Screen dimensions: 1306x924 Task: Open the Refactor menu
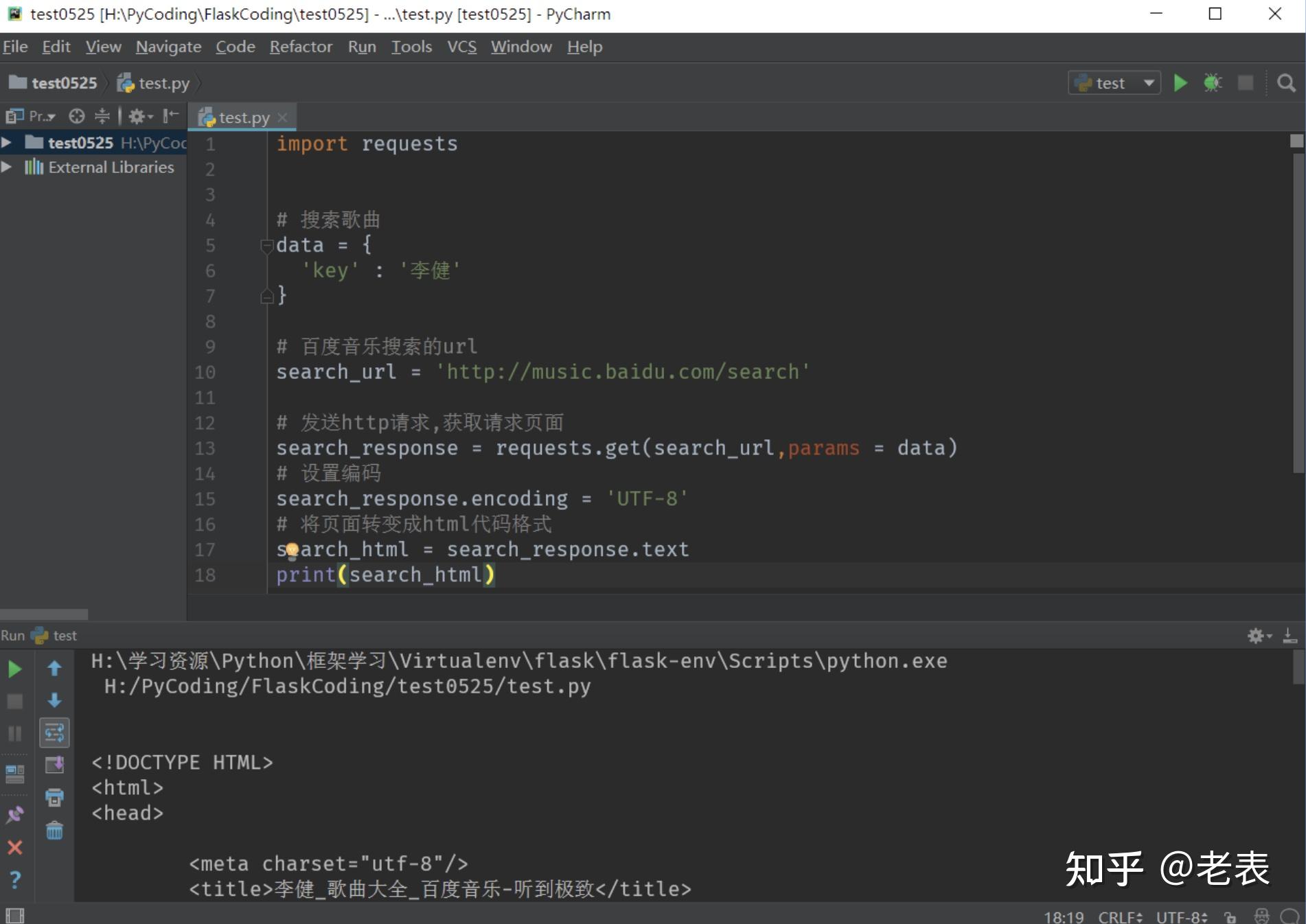301,47
